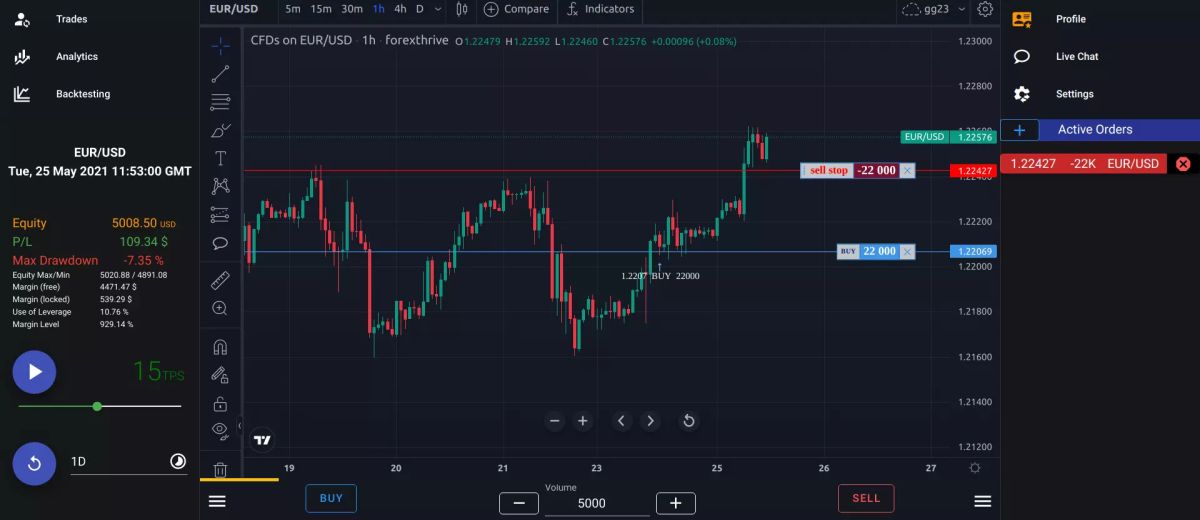Image resolution: width=1200 pixels, height=520 pixels.
Task: Click the Volume 5000 input field
Action: (597, 503)
